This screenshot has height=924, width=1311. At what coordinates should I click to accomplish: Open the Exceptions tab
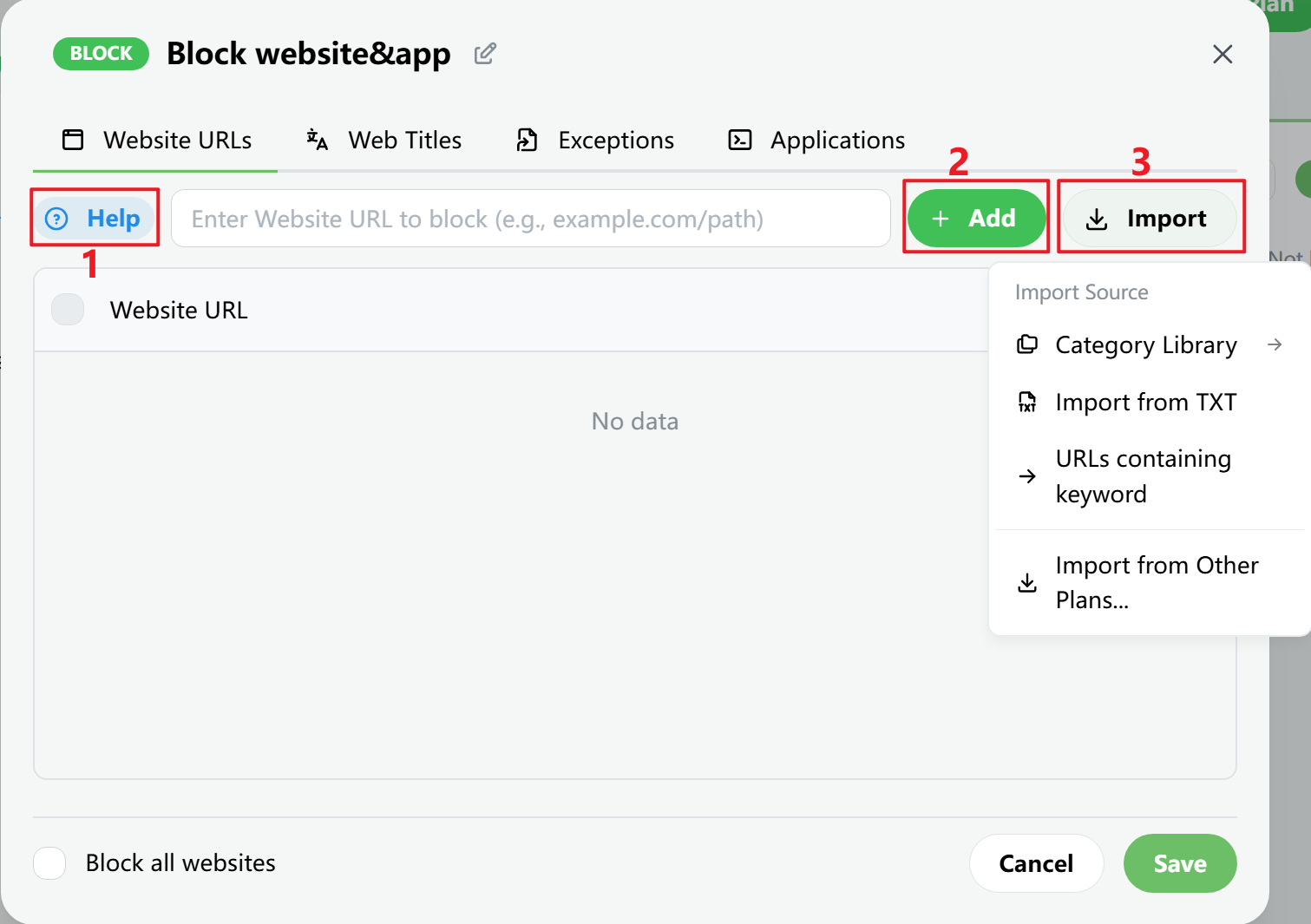click(x=594, y=141)
